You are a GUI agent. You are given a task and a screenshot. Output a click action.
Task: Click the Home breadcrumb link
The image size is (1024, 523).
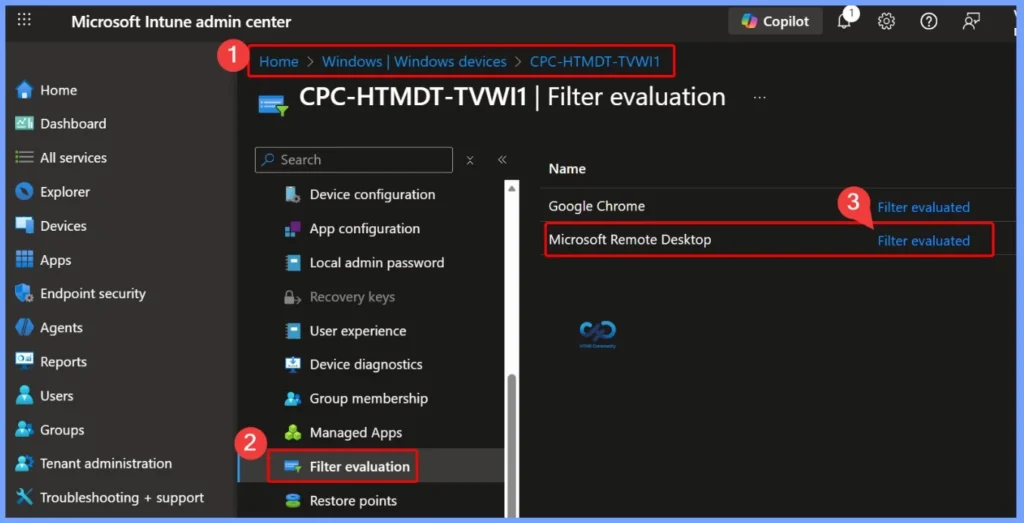click(279, 61)
